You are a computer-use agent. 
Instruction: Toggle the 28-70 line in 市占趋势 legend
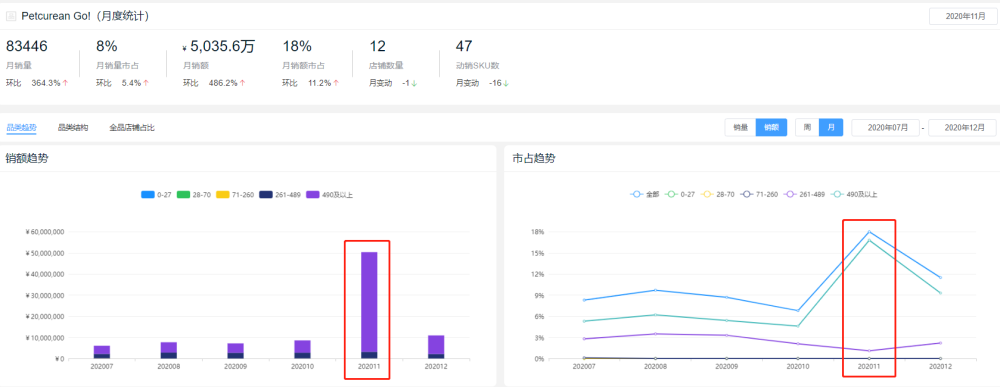717,194
